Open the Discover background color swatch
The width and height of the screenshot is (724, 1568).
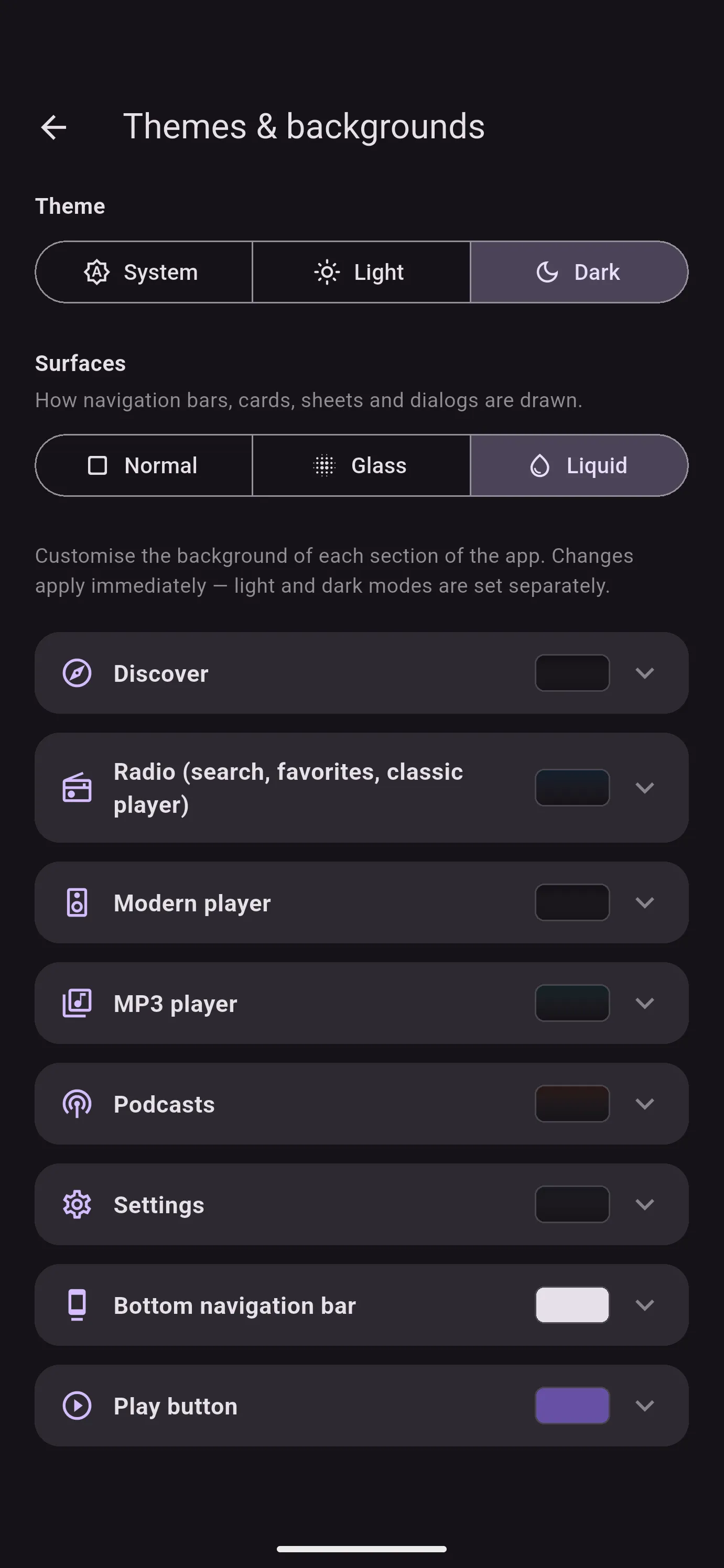click(572, 673)
